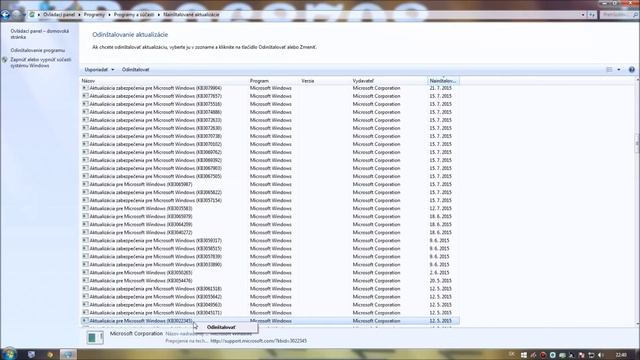Open the Windows Start button
The height and width of the screenshot is (360, 640).
pos(8,354)
